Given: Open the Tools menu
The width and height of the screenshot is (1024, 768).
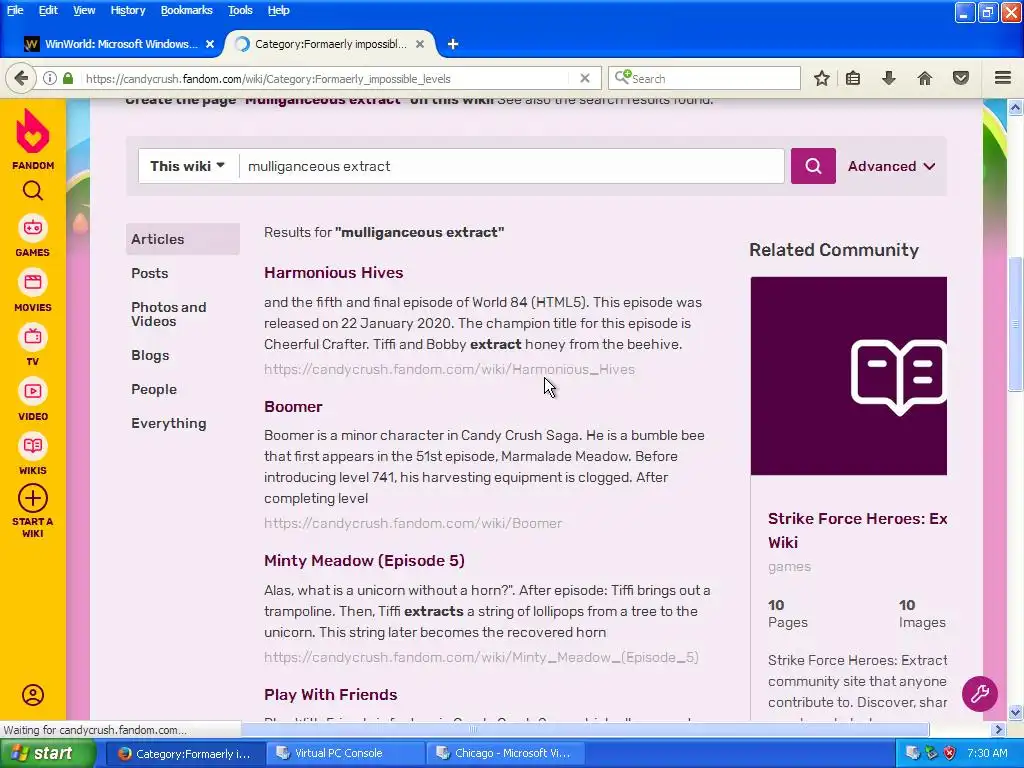Looking at the screenshot, I should coord(240,10).
